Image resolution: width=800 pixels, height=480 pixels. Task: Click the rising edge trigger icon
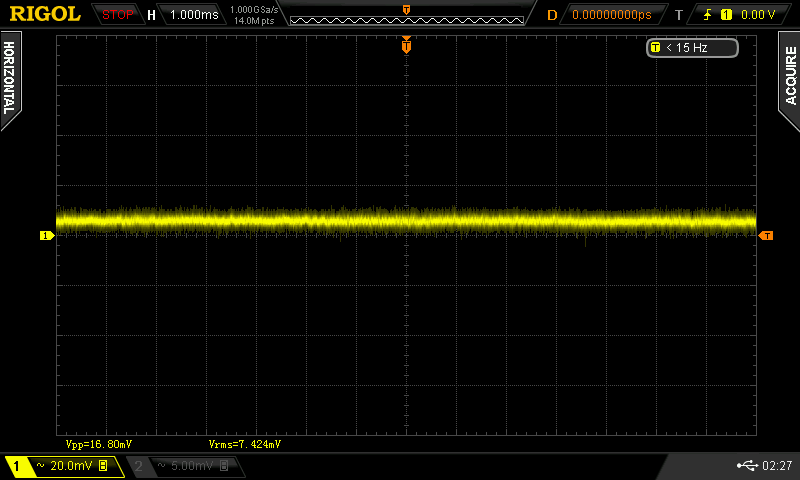click(x=708, y=15)
